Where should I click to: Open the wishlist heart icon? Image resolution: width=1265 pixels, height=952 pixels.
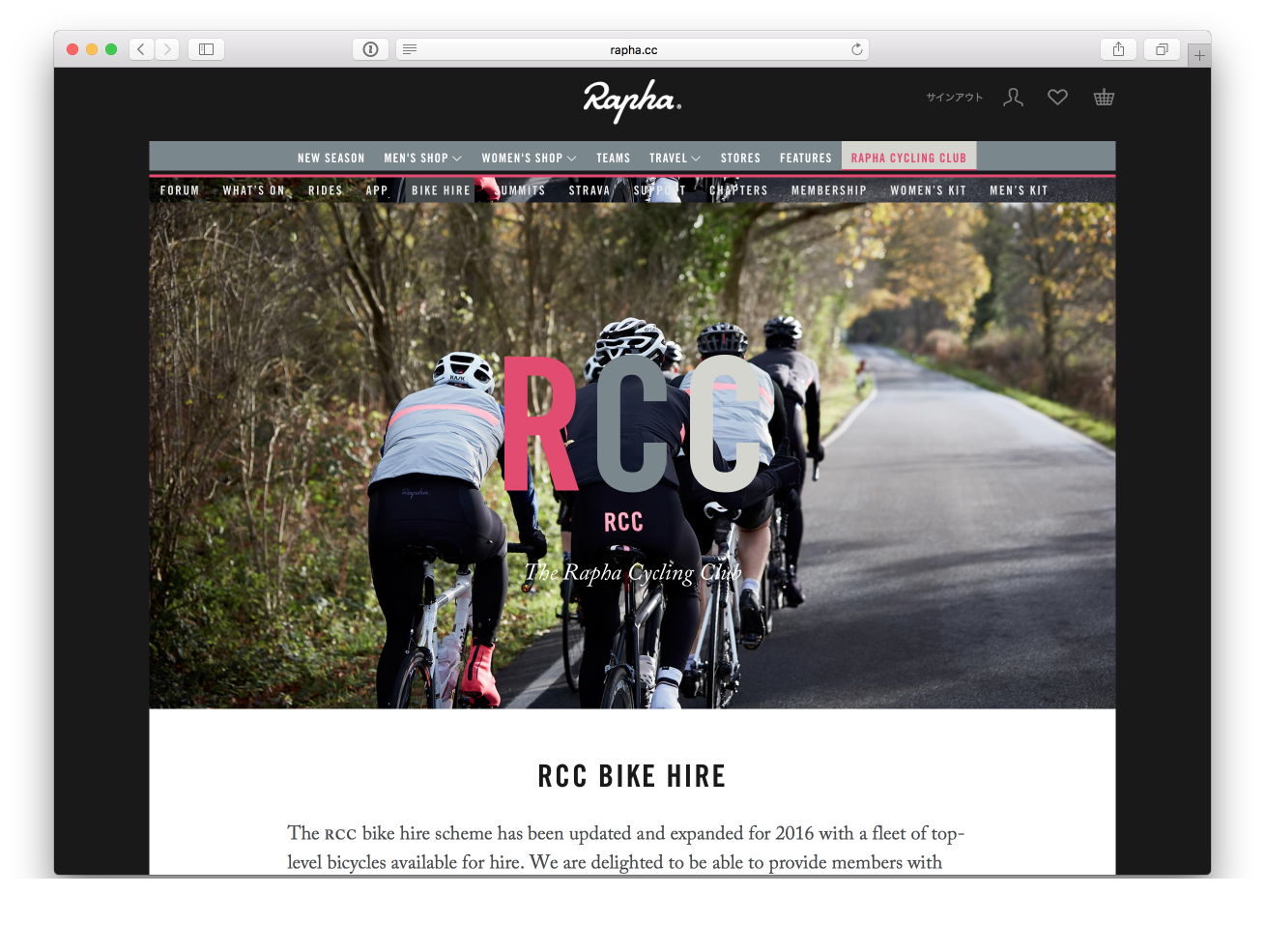pos(1057,97)
